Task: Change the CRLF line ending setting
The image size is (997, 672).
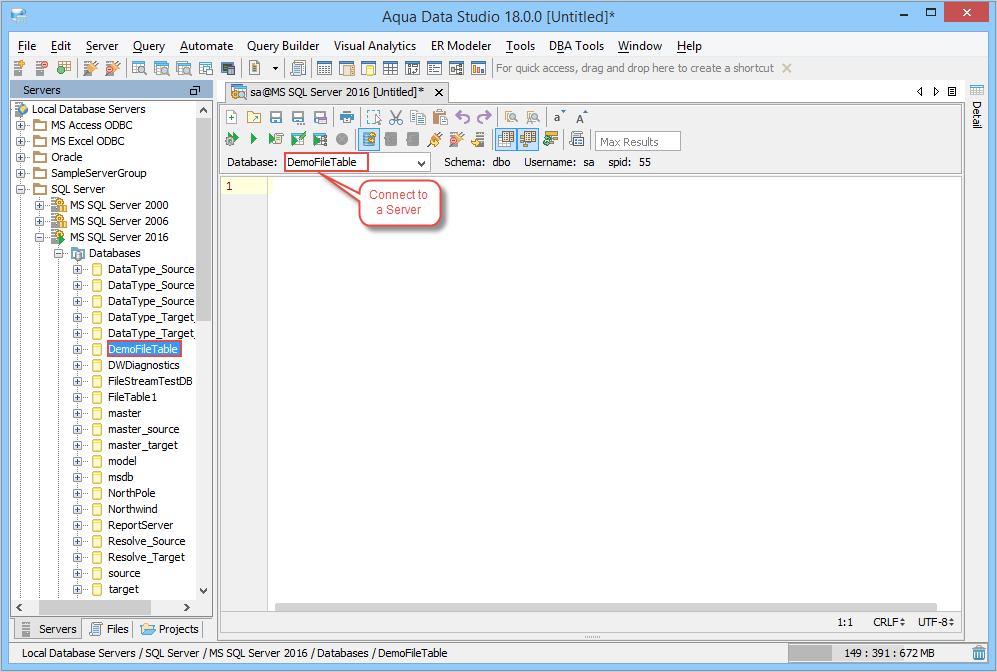Action: tap(889, 622)
